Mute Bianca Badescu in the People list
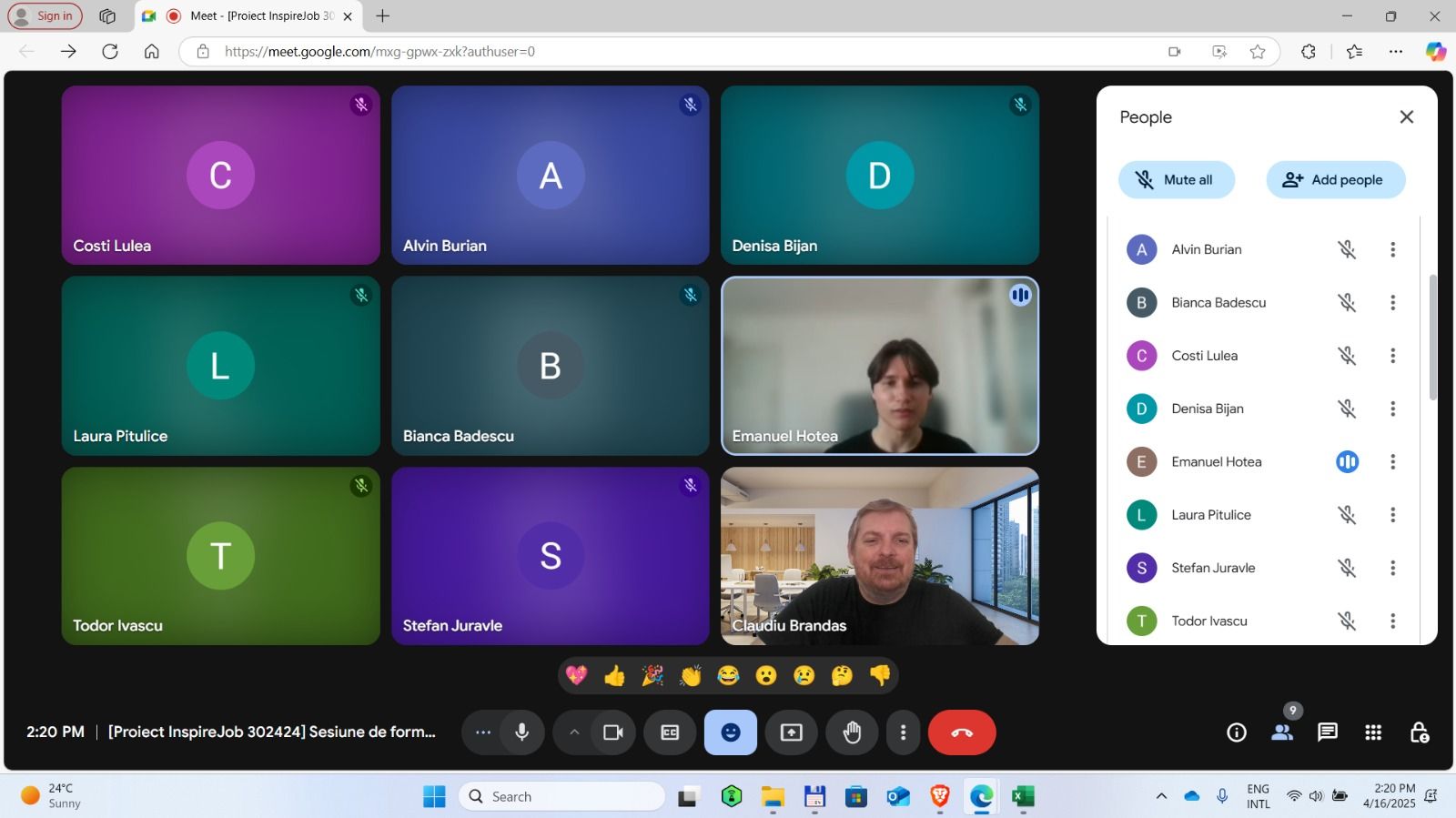 pyautogui.click(x=1347, y=302)
